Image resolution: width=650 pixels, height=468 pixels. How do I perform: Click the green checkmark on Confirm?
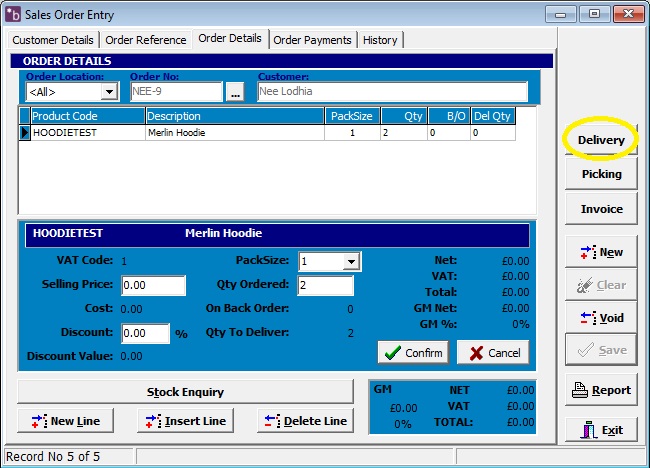(393, 353)
